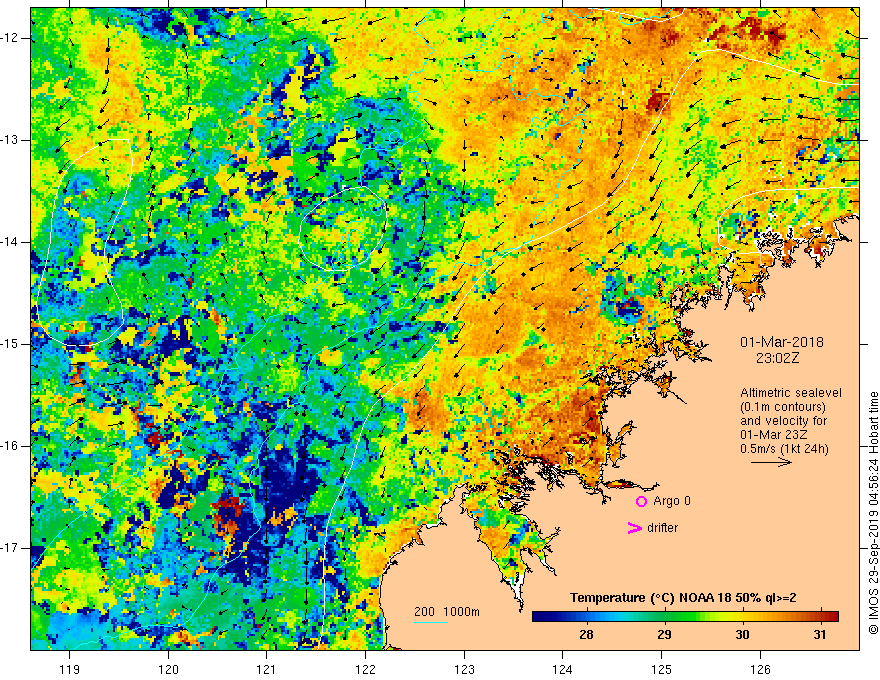Image resolution: width=880 pixels, height=680 pixels.
Task: Click the 'and velocity for' legend line
Action: coord(783,421)
